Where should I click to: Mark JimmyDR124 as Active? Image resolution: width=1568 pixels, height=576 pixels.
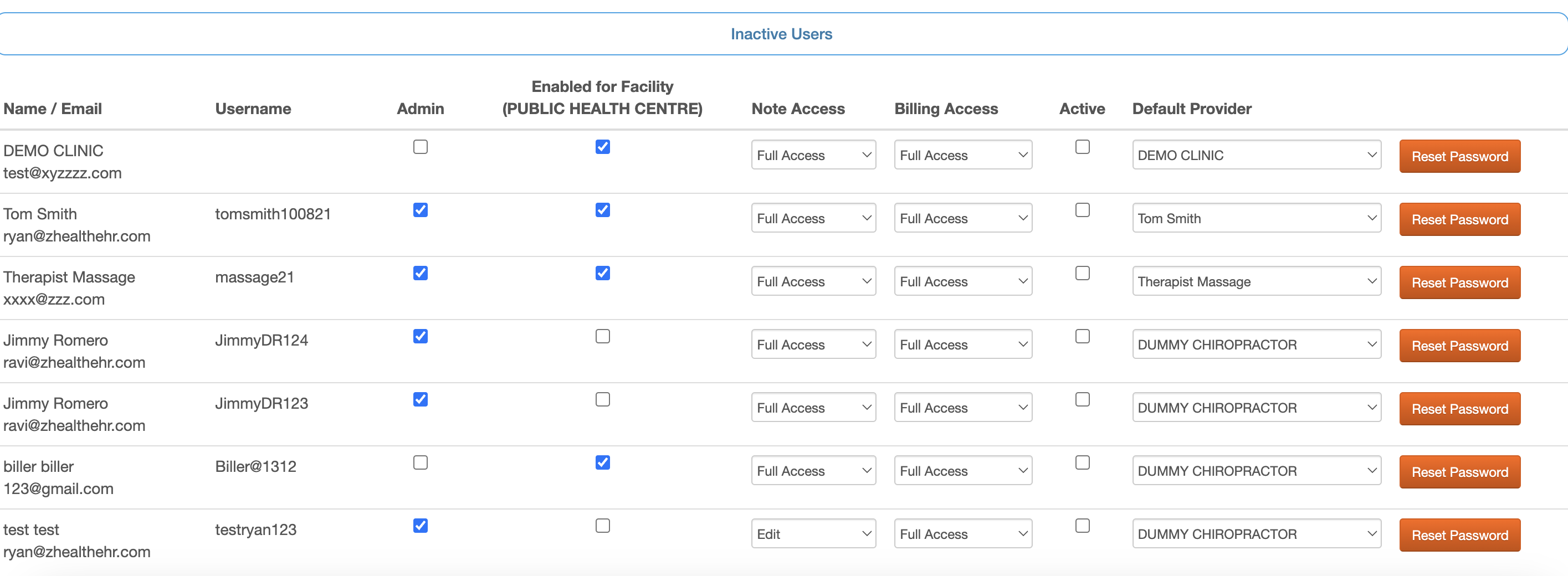(1082, 337)
